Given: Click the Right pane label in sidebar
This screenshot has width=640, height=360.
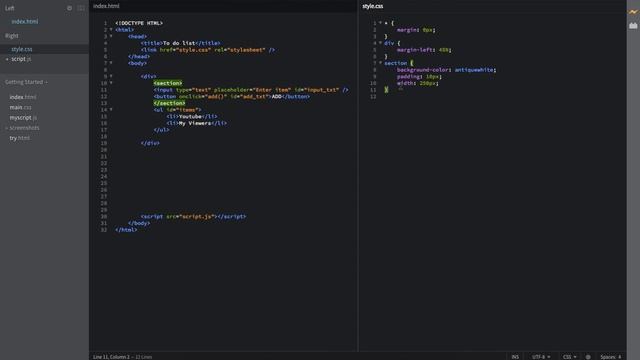Looking at the screenshot, I should [x=12, y=36].
